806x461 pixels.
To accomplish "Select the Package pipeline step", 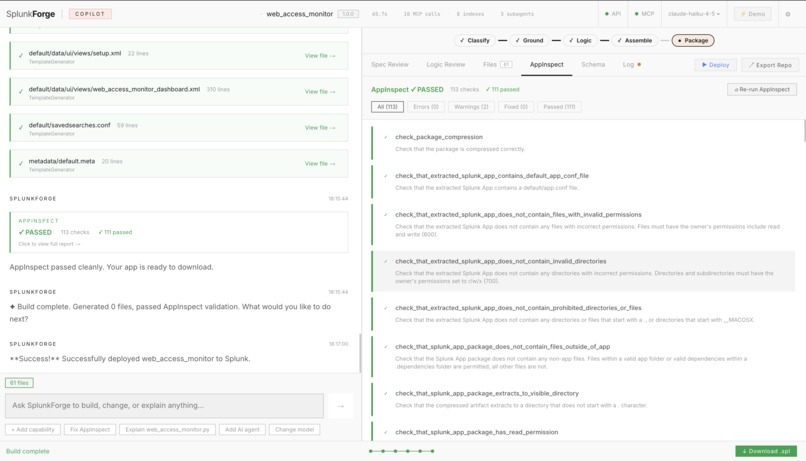I will pos(692,41).
